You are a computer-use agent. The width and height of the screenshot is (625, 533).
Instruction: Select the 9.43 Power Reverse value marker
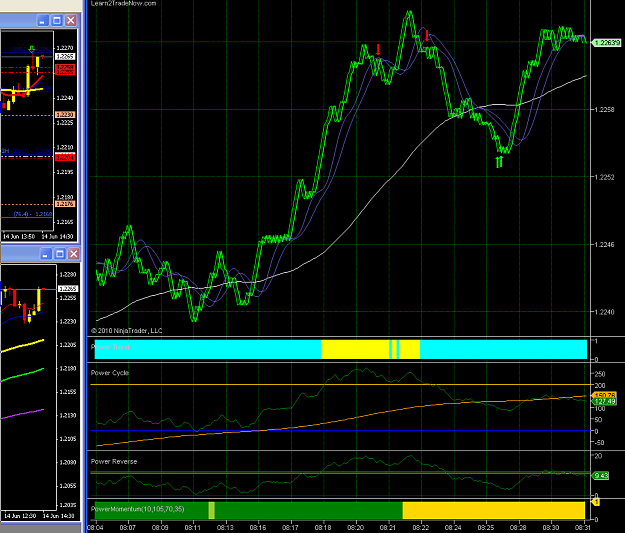tap(601, 475)
